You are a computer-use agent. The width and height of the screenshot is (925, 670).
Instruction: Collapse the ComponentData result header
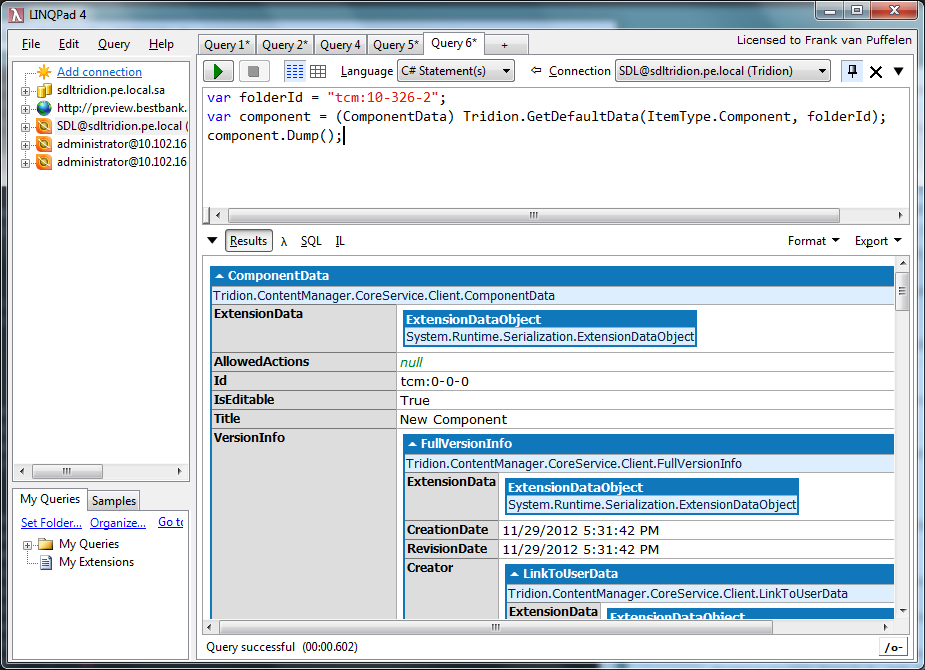click(x=220, y=276)
